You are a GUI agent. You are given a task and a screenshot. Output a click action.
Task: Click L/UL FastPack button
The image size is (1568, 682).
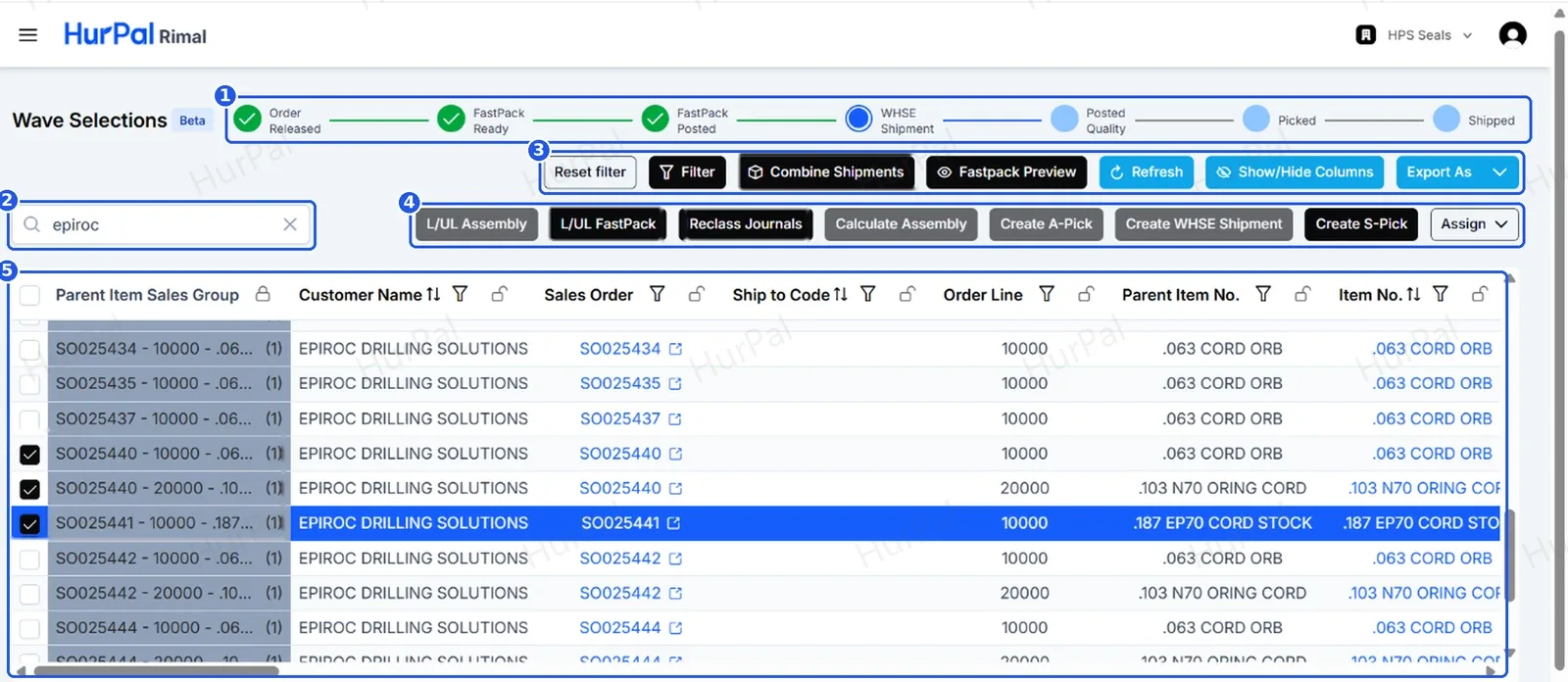coord(608,224)
